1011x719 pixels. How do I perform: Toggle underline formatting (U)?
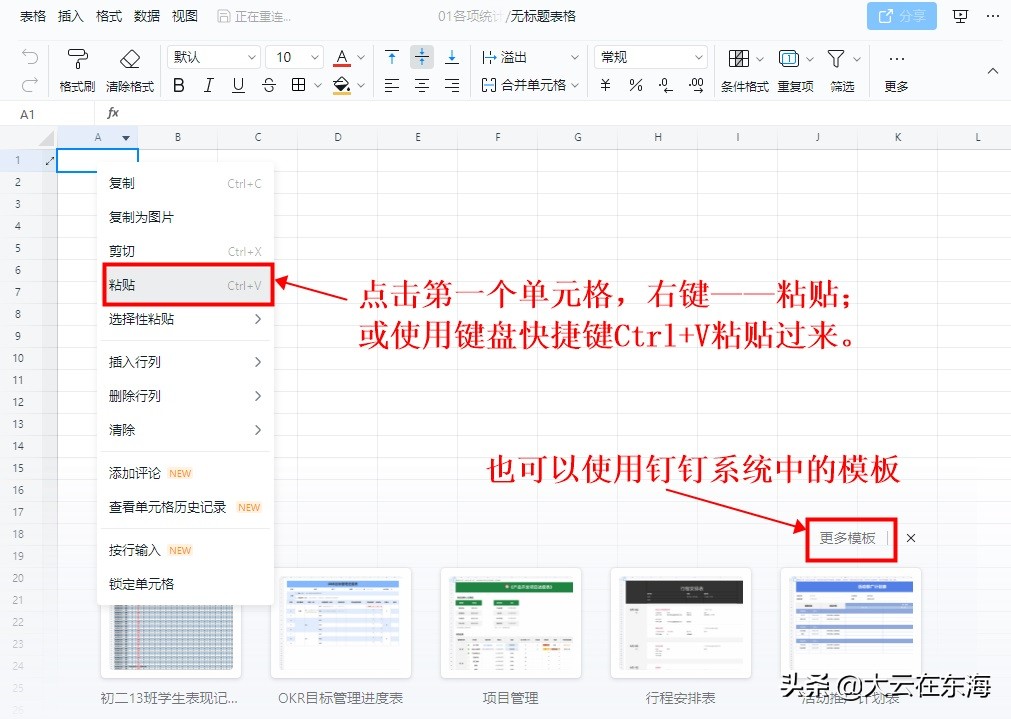coord(239,85)
